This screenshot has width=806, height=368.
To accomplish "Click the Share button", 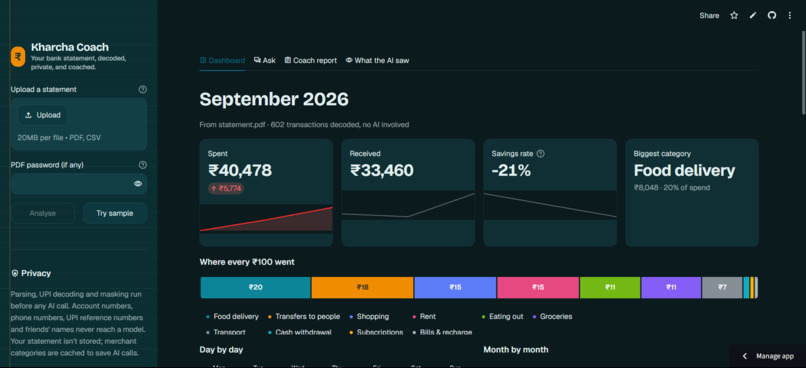I will click(709, 16).
